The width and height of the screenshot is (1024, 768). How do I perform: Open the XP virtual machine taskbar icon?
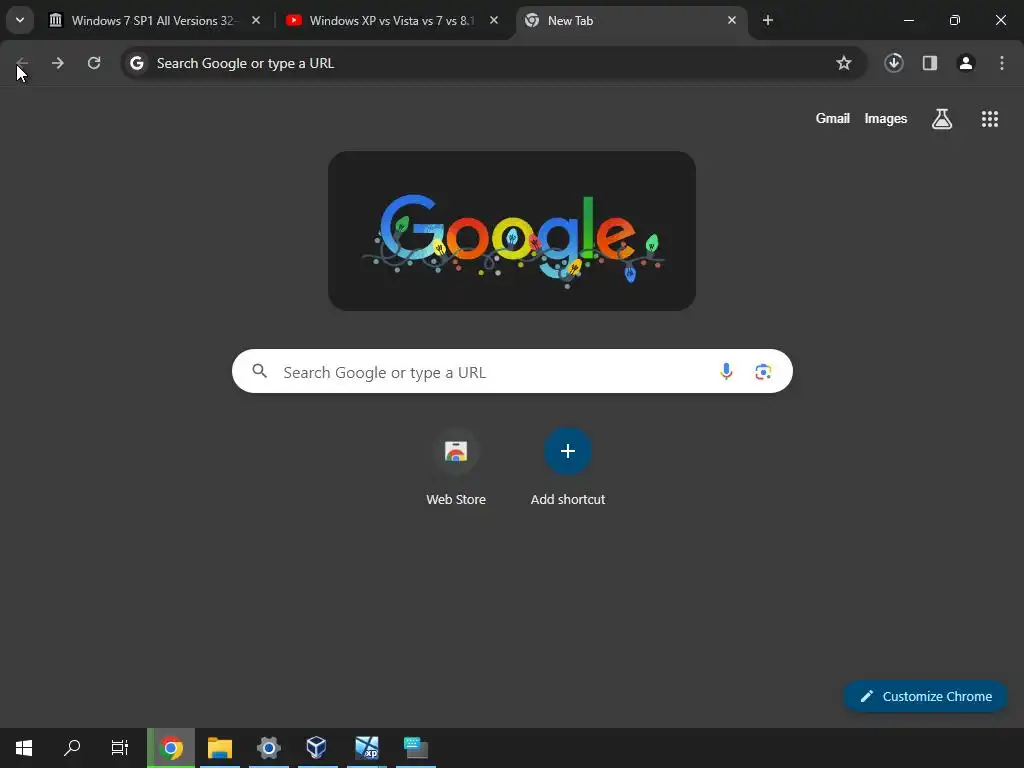[x=366, y=748]
